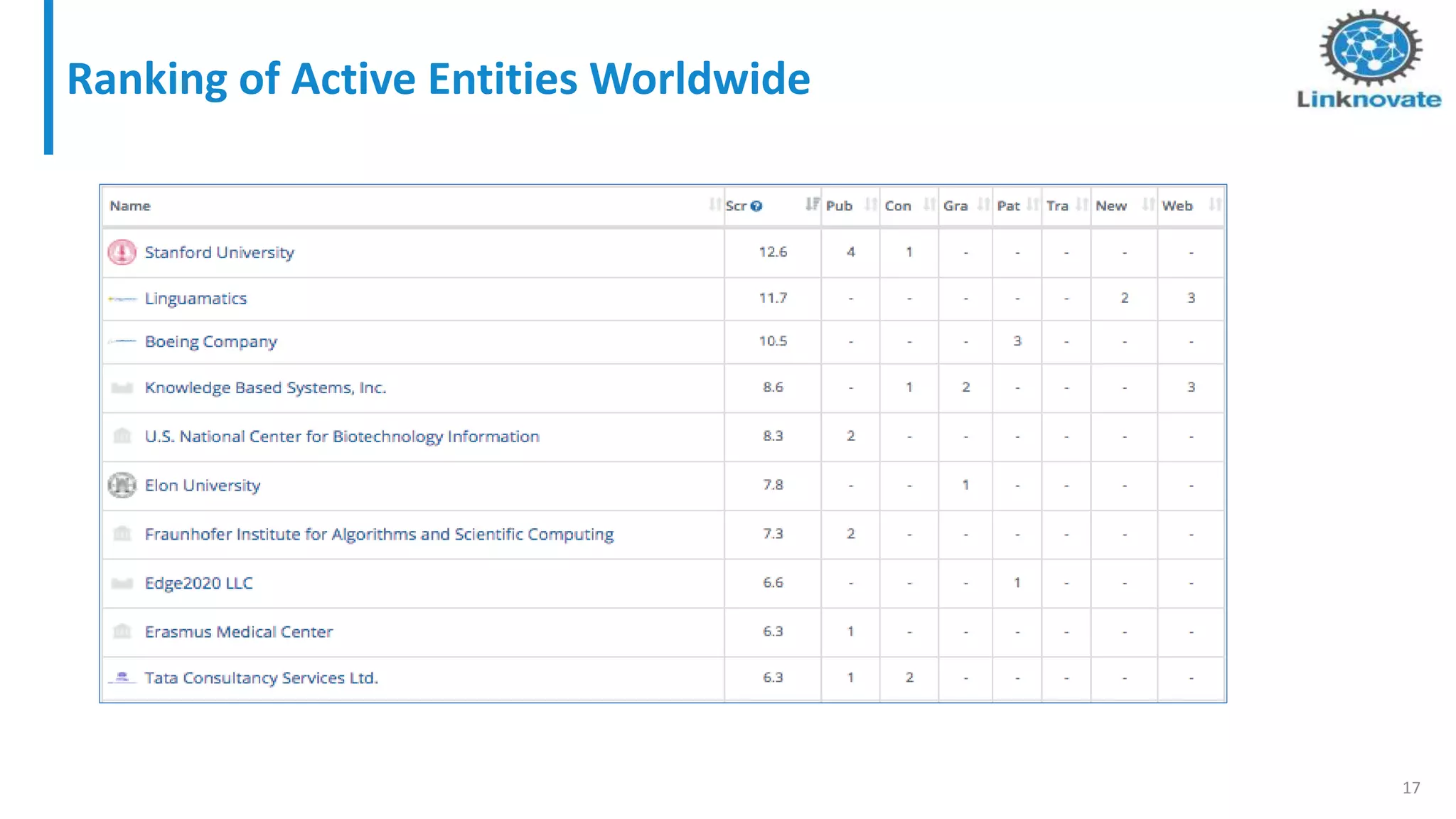Sort table using the Pat sort arrows

(x=1033, y=205)
